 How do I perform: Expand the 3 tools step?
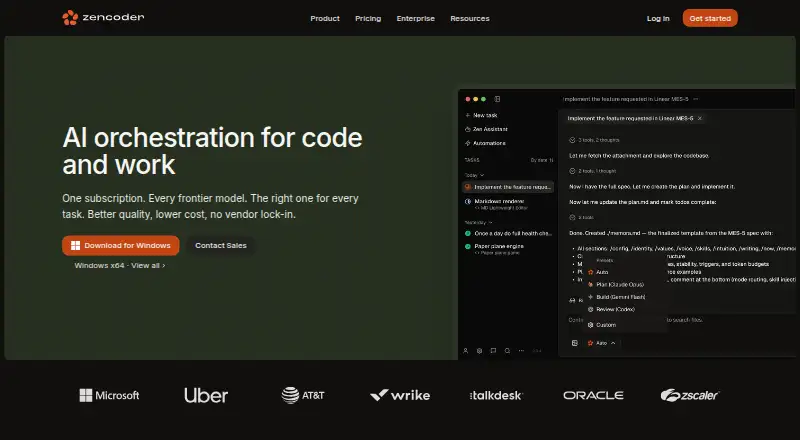(x=582, y=217)
